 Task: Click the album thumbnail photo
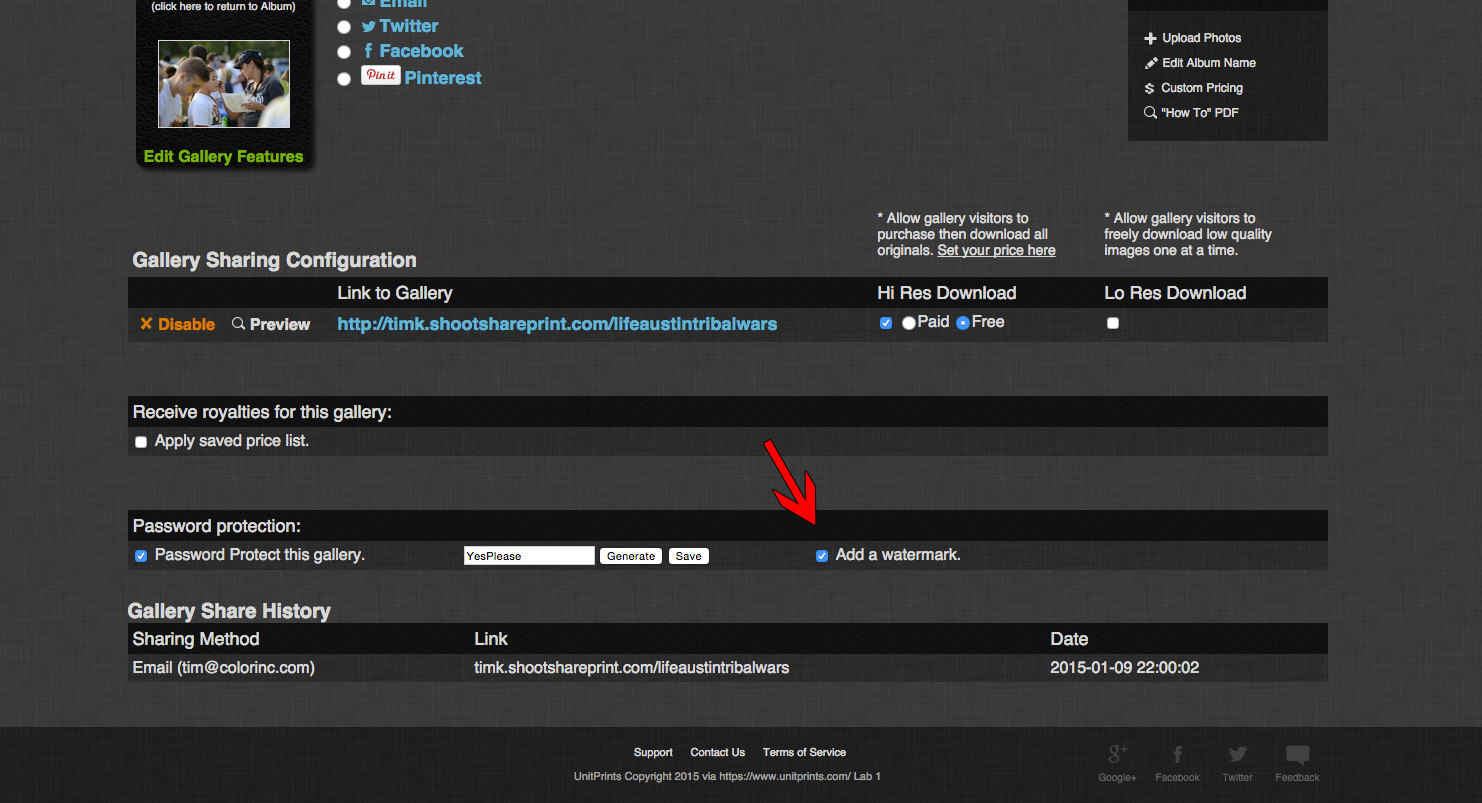pos(224,84)
